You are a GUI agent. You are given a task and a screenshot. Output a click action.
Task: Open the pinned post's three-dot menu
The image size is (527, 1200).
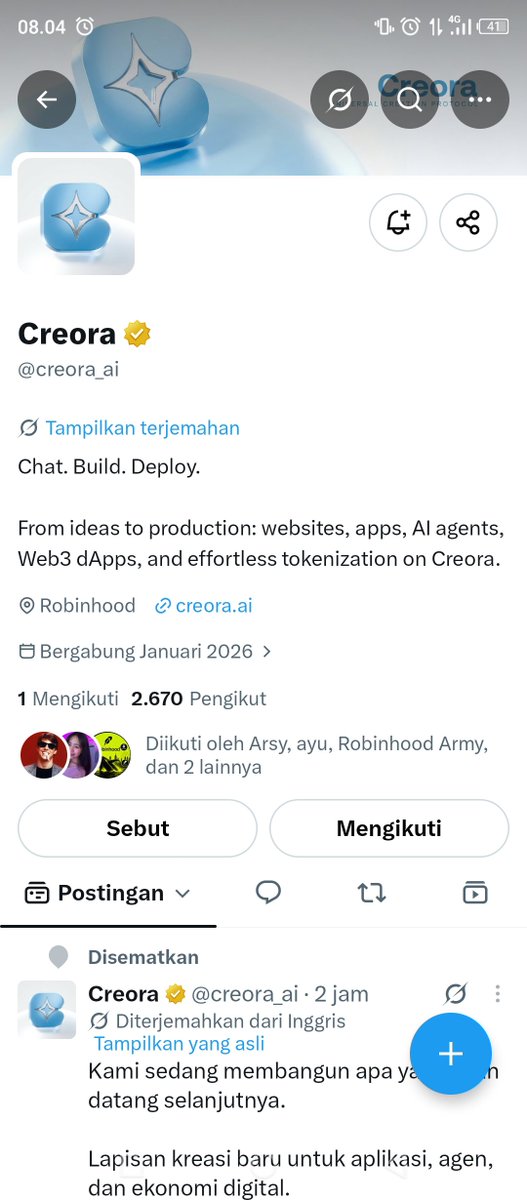tap(498, 994)
